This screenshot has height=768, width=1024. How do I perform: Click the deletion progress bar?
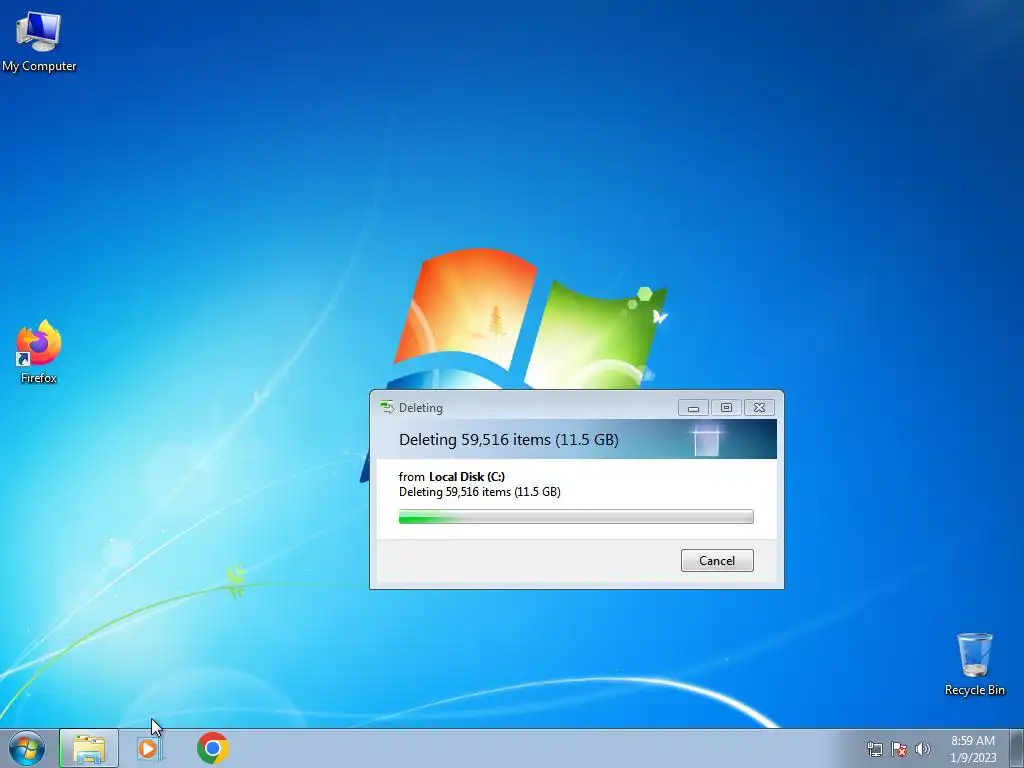tap(576, 517)
